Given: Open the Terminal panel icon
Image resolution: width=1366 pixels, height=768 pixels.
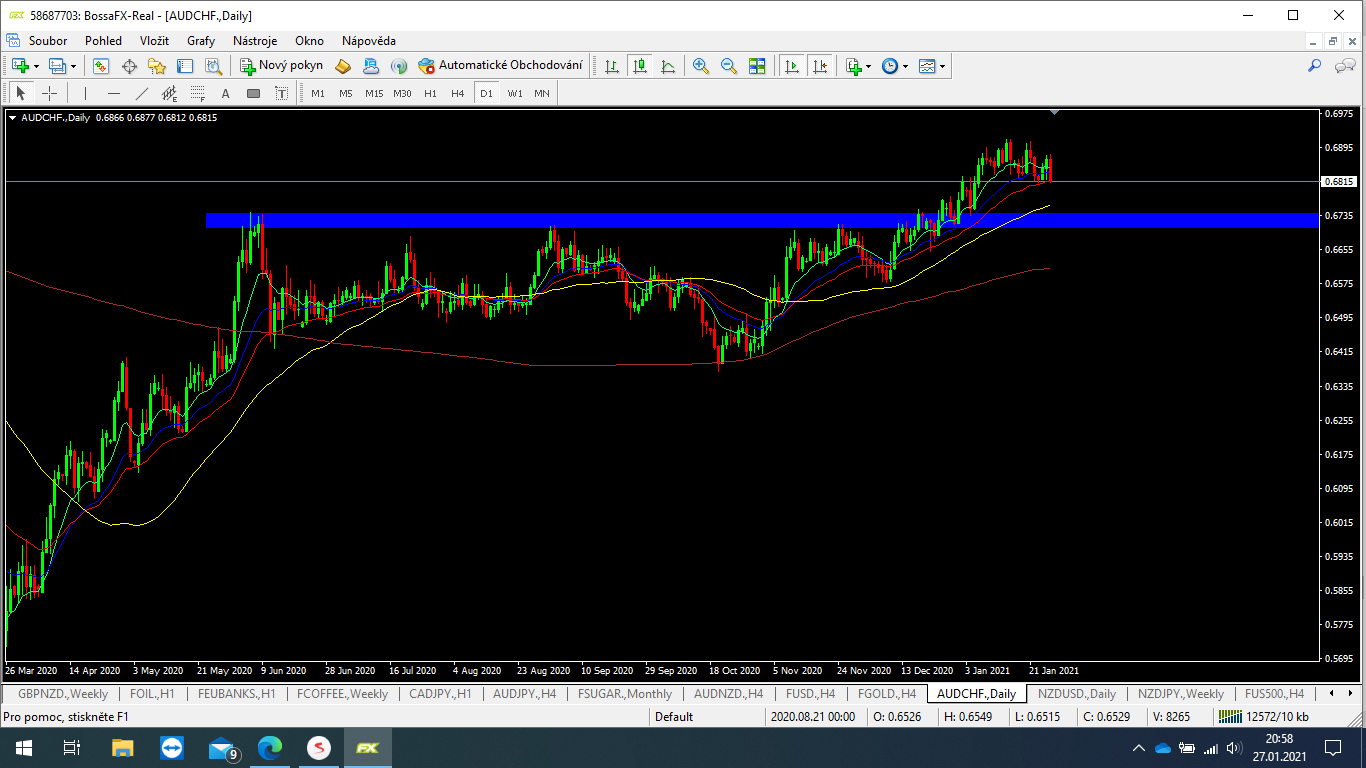Looking at the screenshot, I should tap(185, 66).
